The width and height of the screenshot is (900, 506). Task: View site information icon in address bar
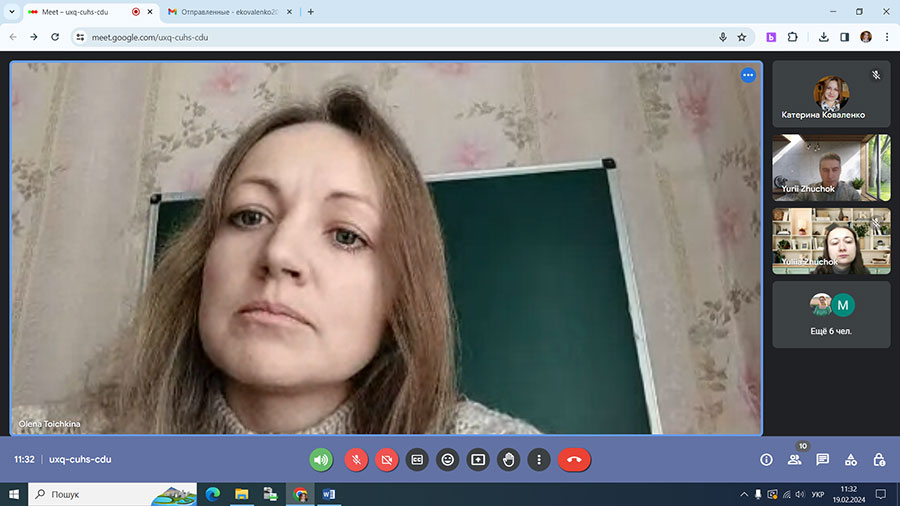pyautogui.click(x=80, y=37)
